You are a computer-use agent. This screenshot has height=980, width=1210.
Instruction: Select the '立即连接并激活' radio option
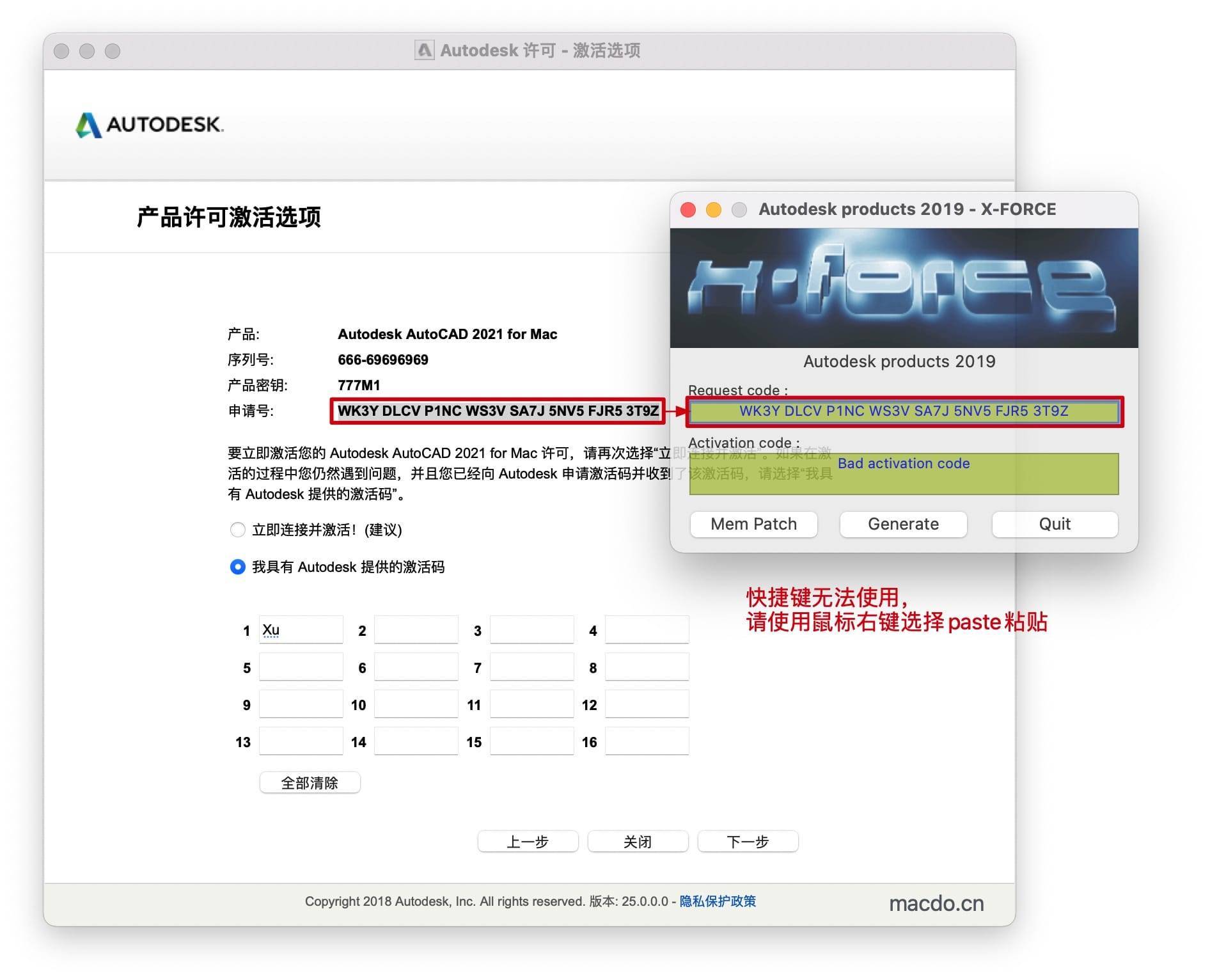[x=237, y=530]
